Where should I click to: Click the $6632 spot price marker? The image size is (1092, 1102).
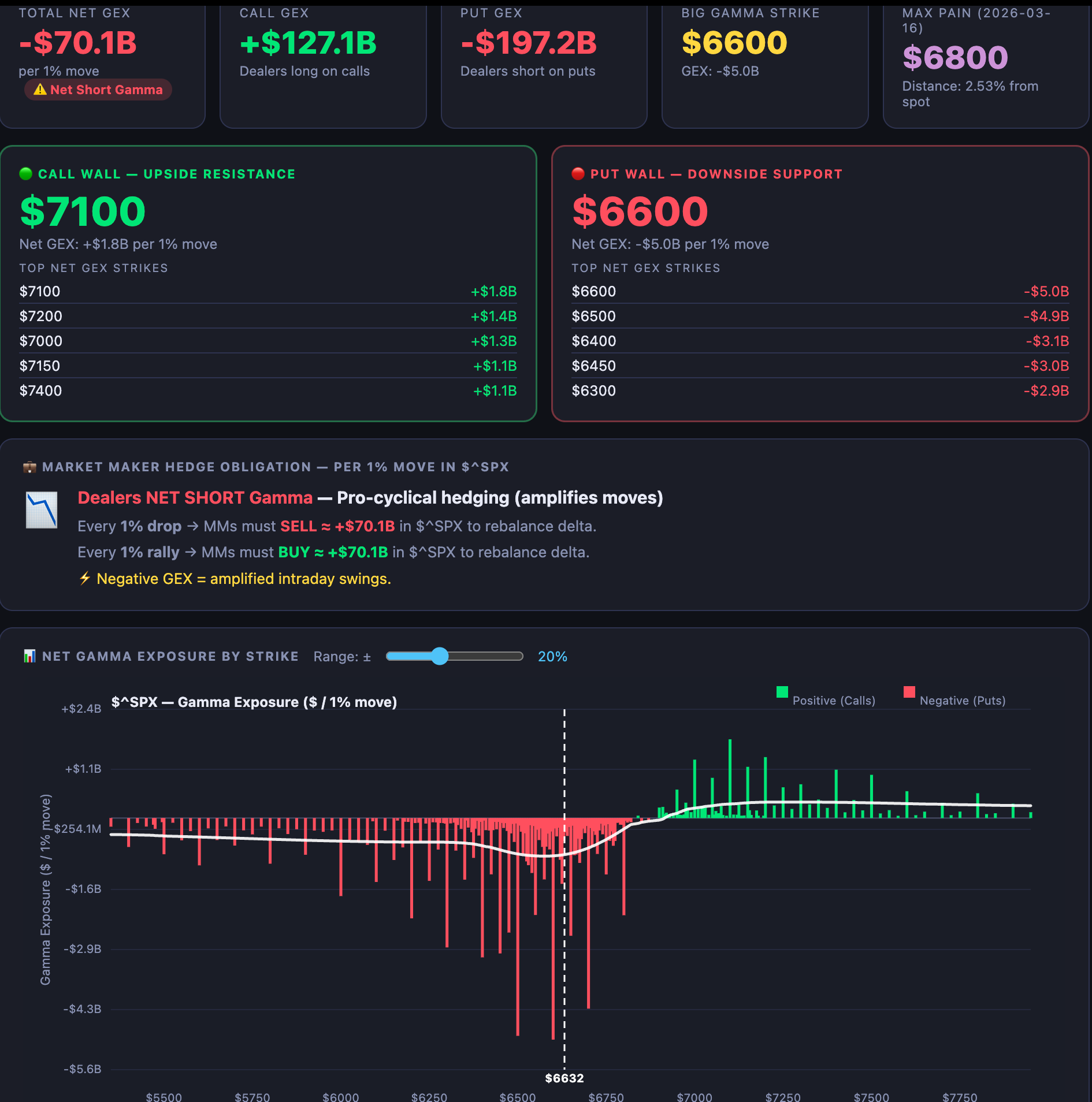coord(564,1078)
